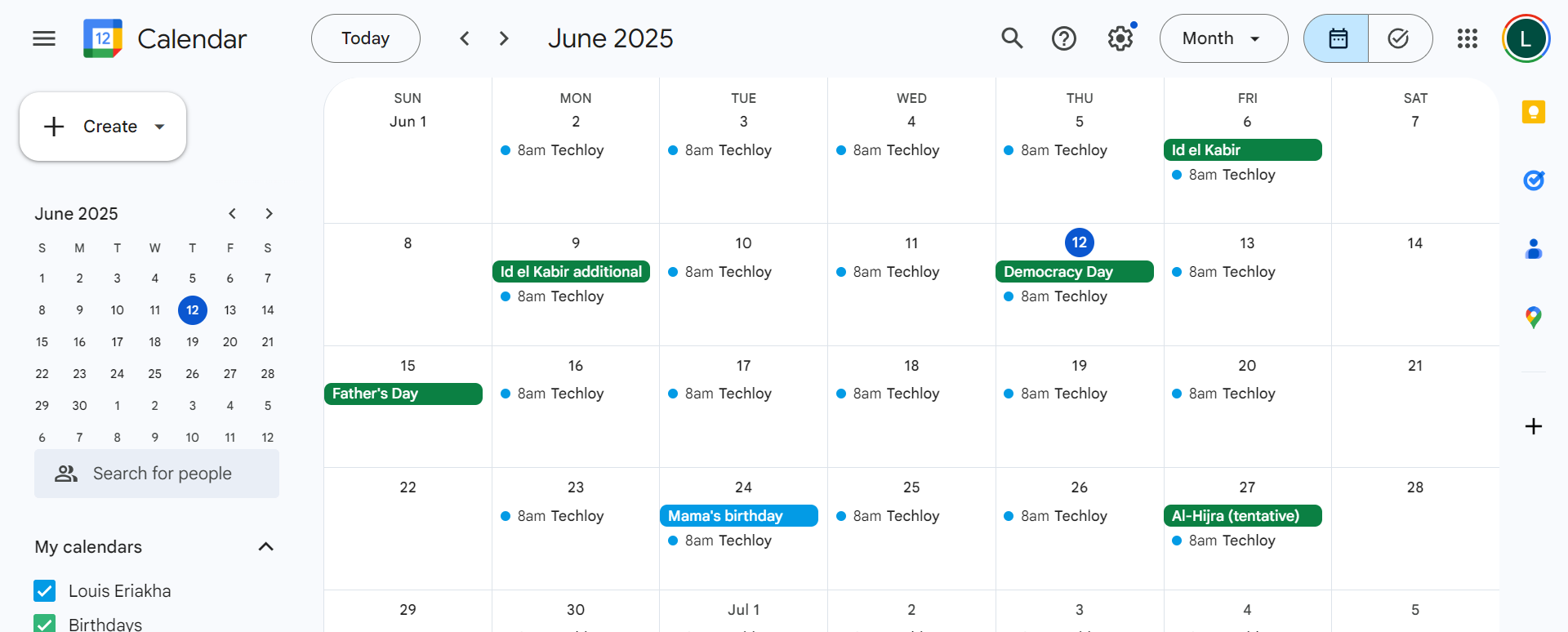Open the main menu hamburger icon

[x=44, y=38]
